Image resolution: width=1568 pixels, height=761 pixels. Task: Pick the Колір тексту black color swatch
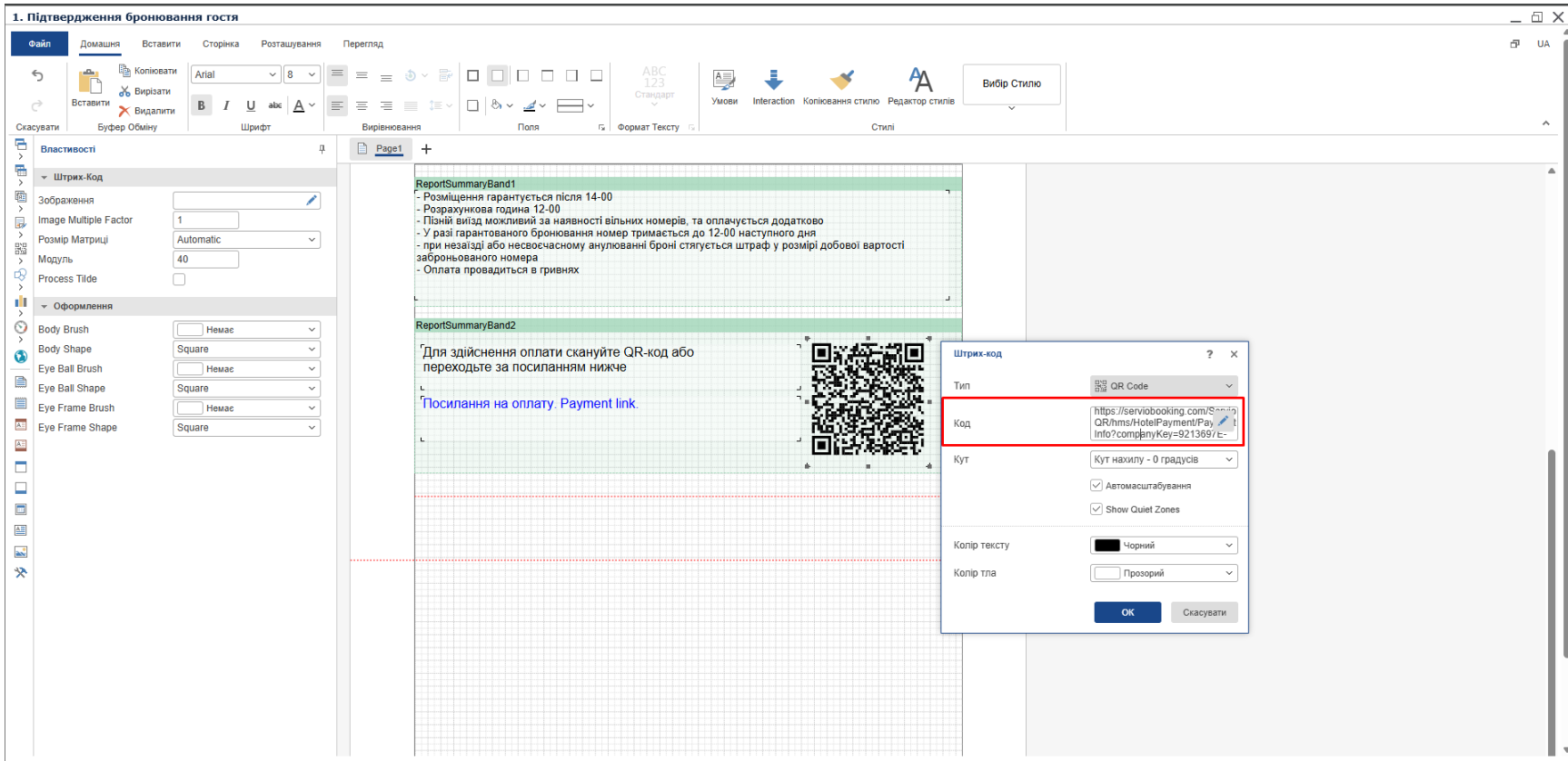[1107, 546]
